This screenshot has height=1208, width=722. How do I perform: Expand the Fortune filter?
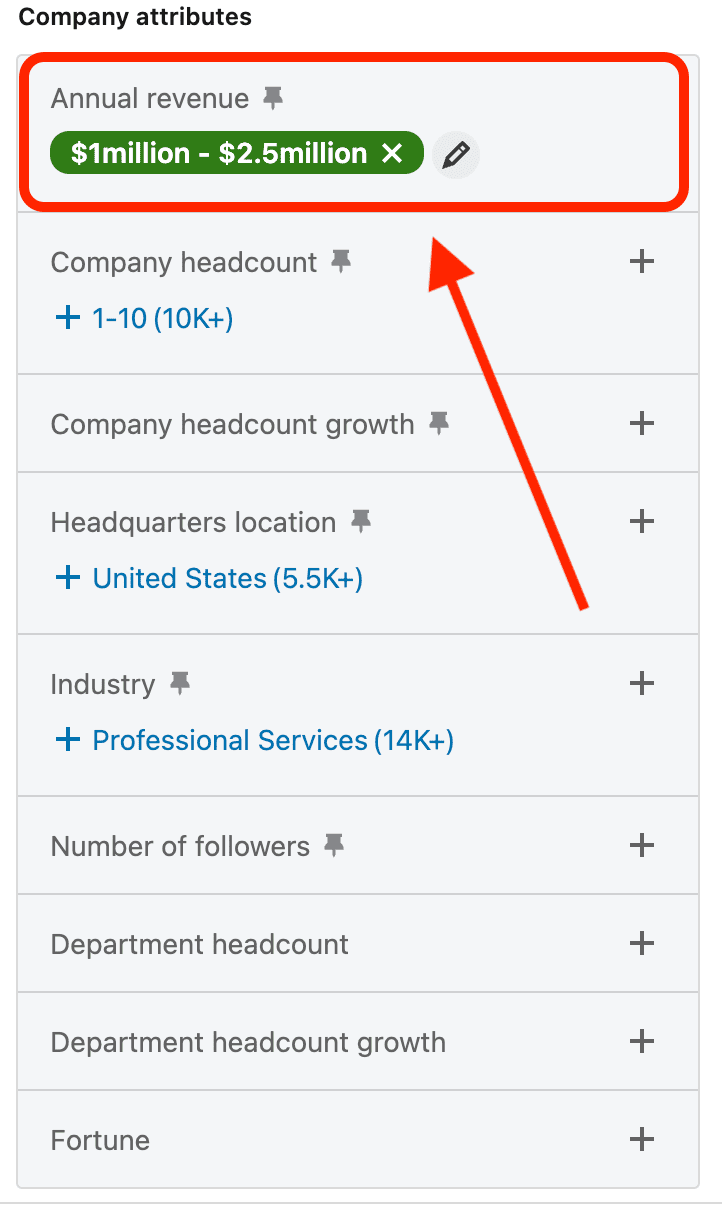pyautogui.click(x=641, y=1140)
